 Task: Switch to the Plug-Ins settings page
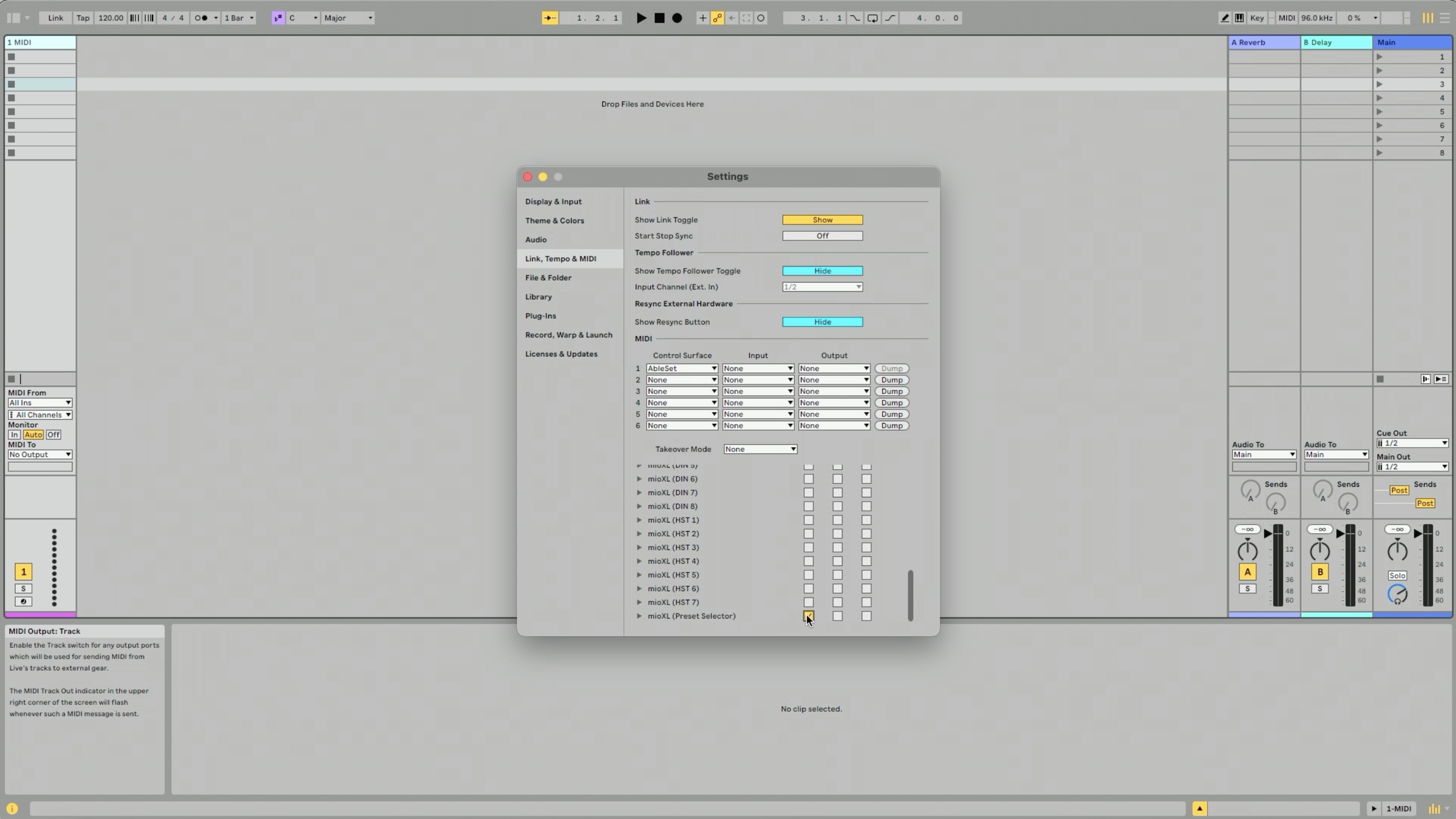[x=540, y=315]
